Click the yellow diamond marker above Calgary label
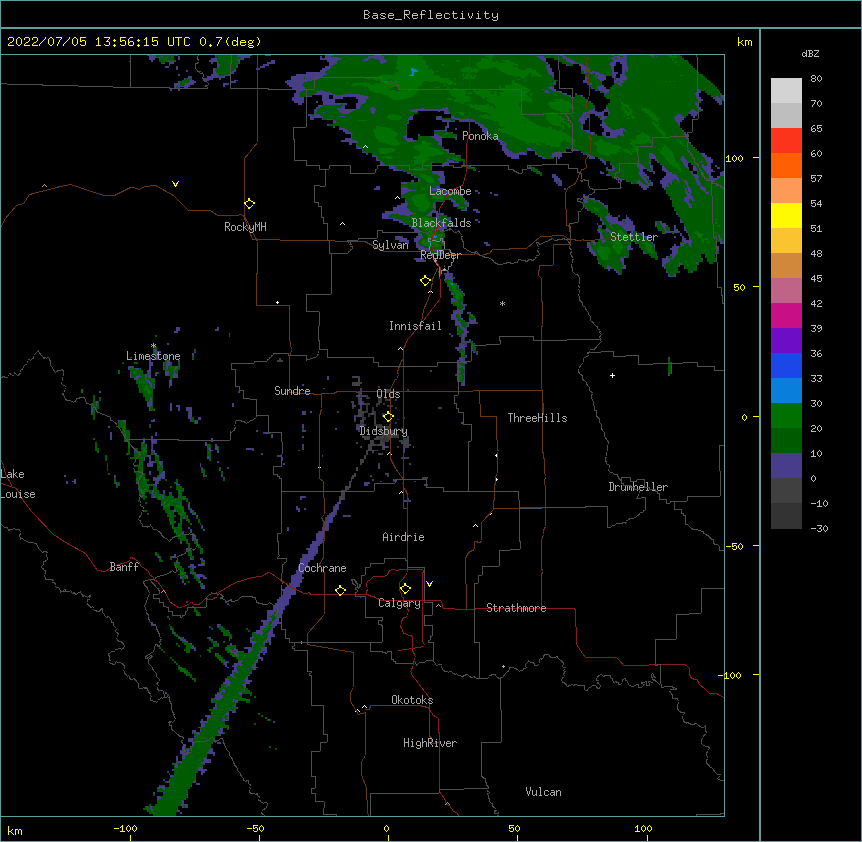Viewport: 862px width, 842px height. 405,589
